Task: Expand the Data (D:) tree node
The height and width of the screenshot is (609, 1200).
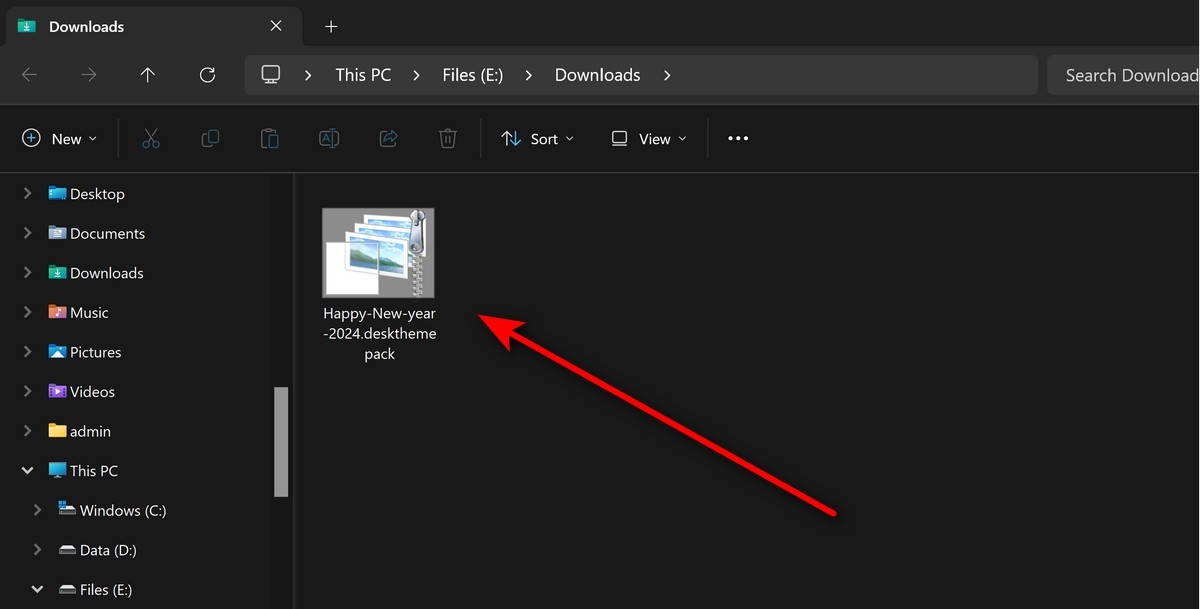Action: point(37,550)
